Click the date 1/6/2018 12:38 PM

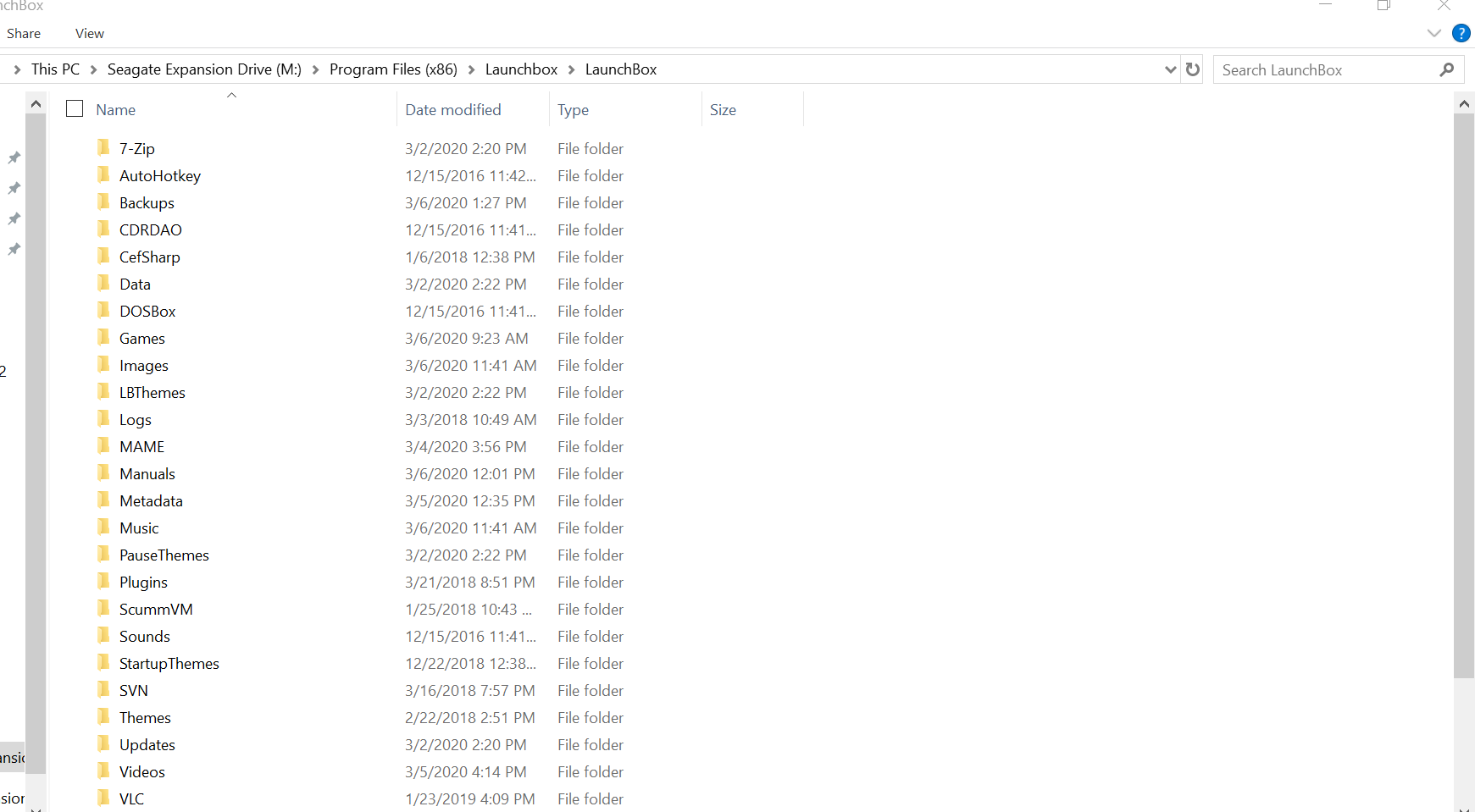[x=469, y=257]
